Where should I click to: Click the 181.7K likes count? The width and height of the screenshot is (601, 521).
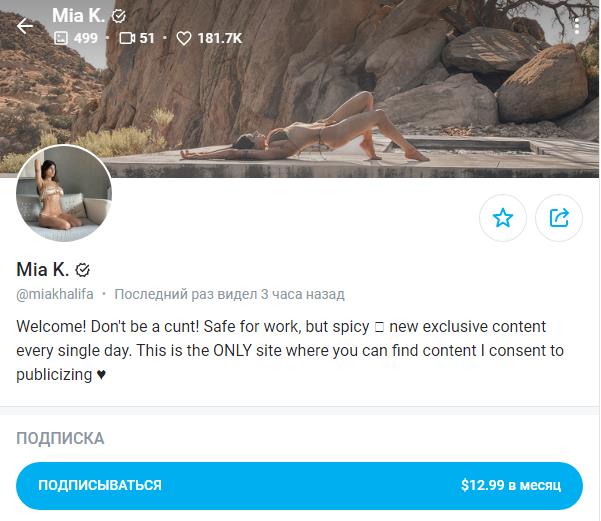(220, 38)
